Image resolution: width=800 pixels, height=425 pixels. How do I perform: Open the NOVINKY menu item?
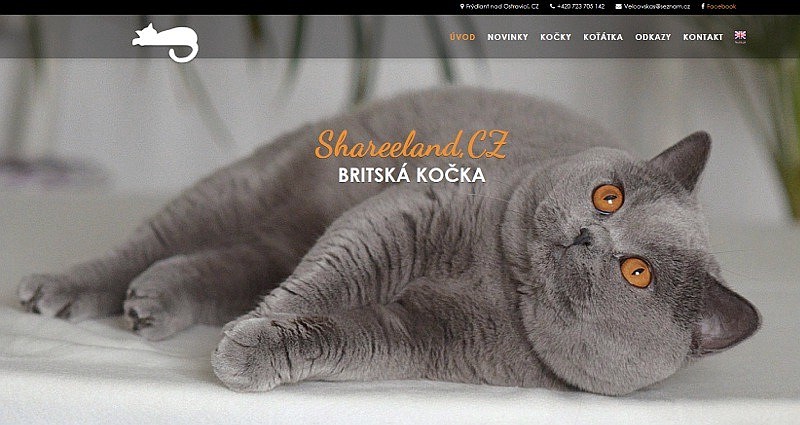(508, 37)
